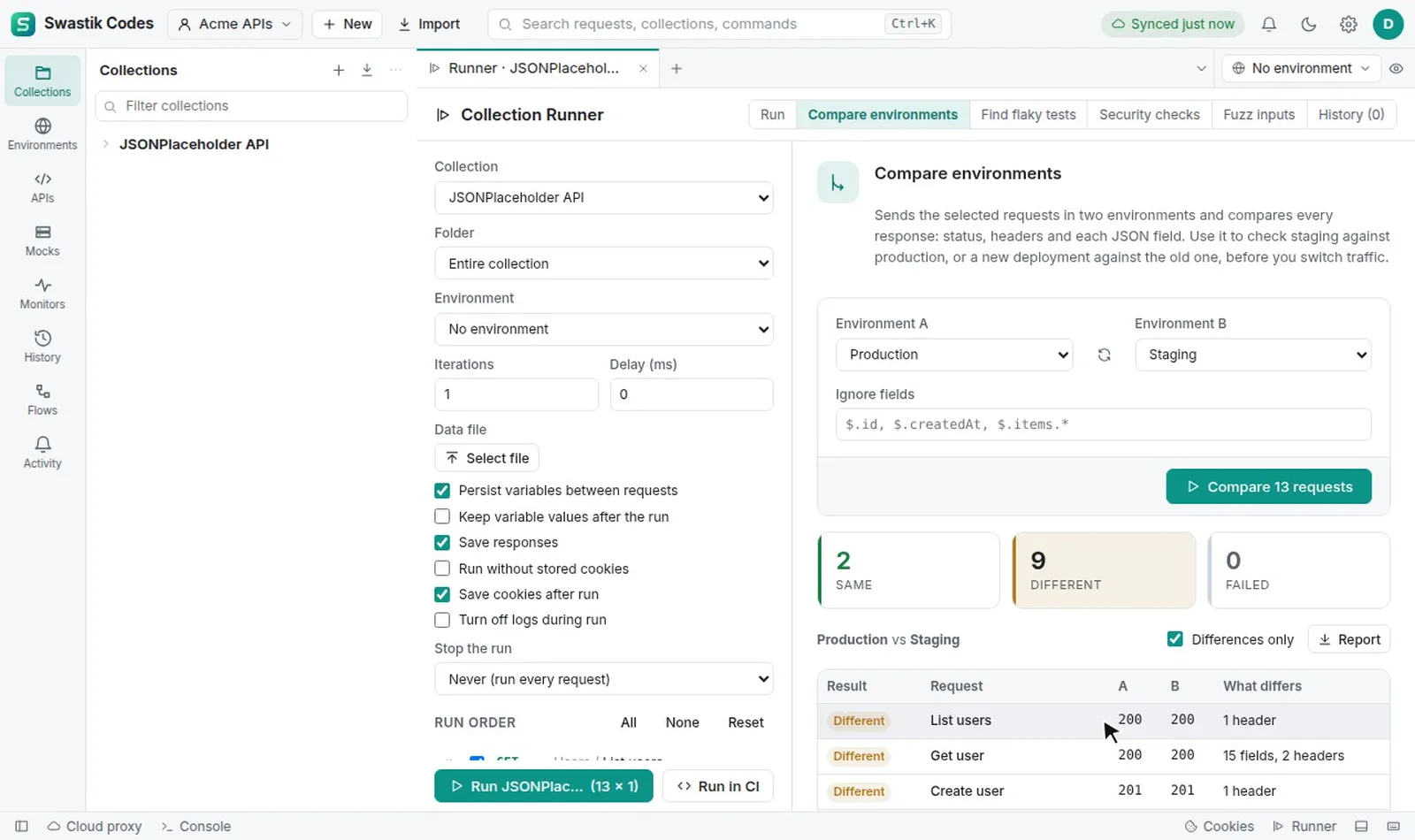Open the Collection dropdown
Viewport: 1415px width, 840px height.
pos(604,197)
